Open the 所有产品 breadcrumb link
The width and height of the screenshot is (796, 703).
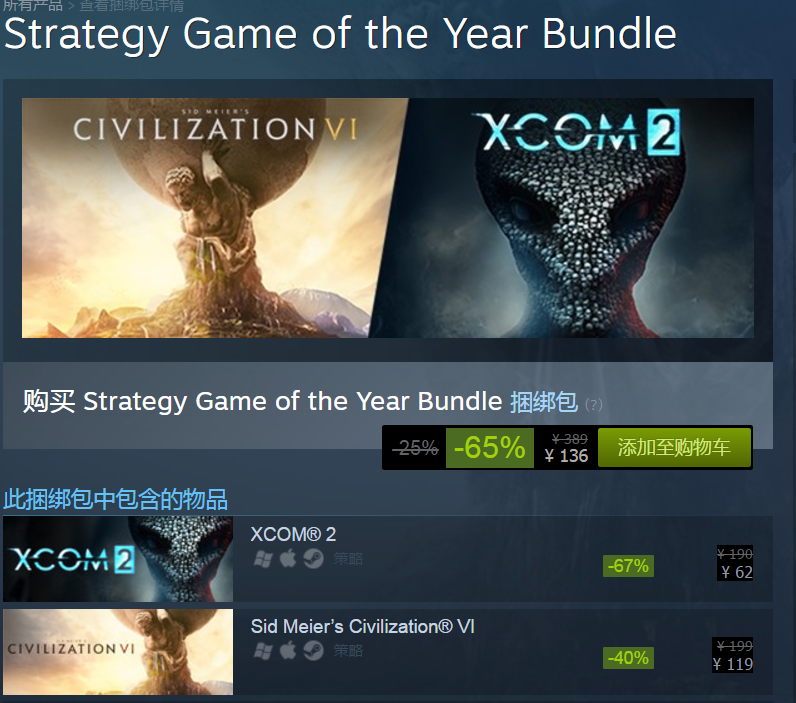tap(31, 6)
